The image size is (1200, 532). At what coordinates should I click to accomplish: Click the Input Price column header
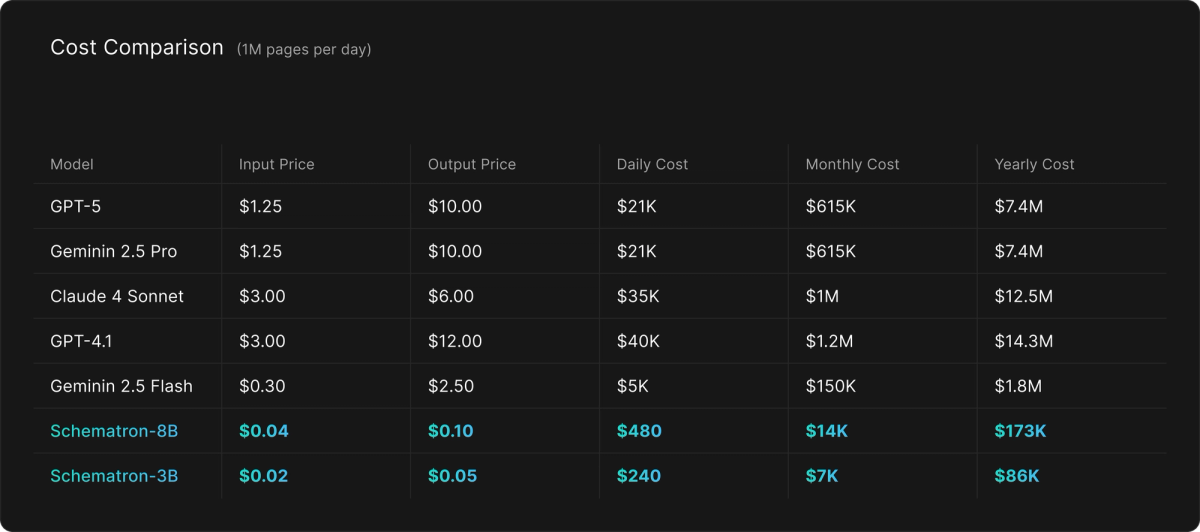click(276, 164)
